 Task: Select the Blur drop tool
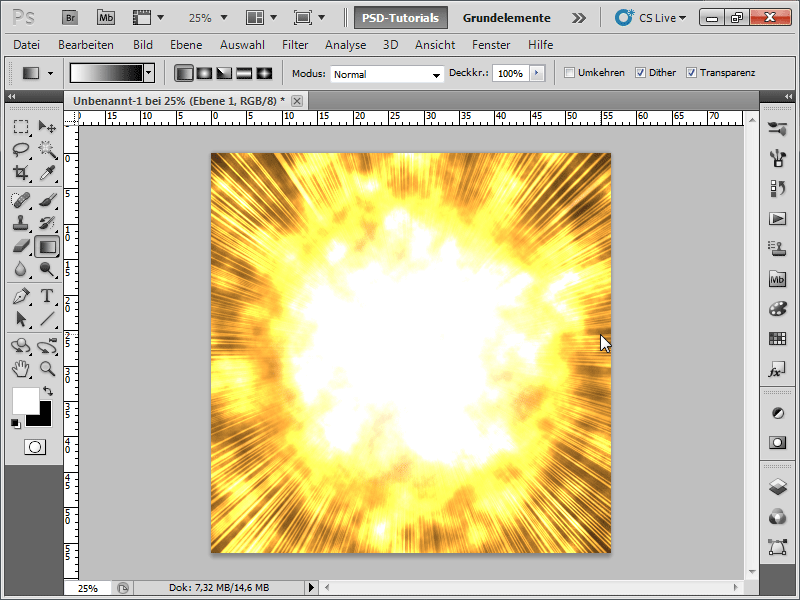(x=21, y=269)
